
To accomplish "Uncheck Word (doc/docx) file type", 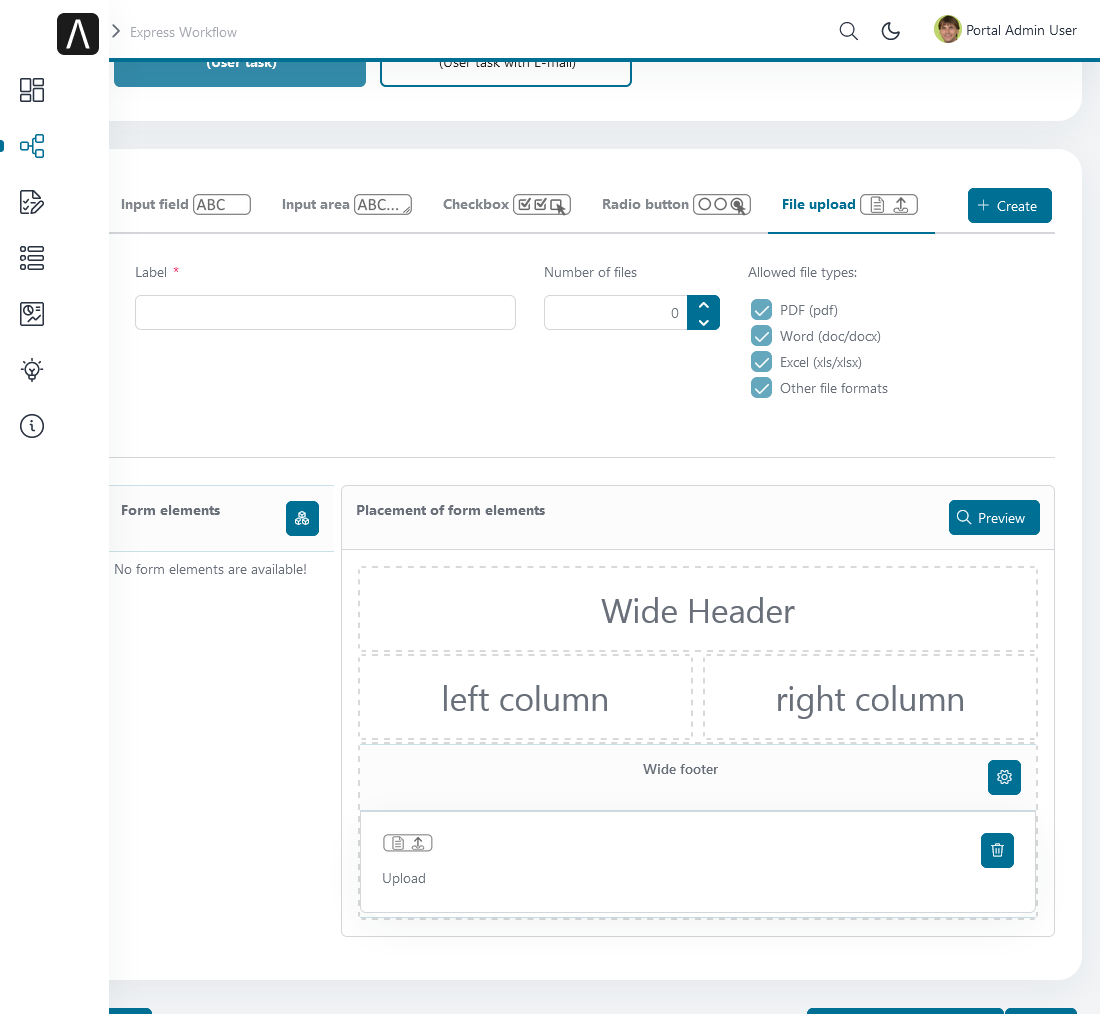I will 761,335.
